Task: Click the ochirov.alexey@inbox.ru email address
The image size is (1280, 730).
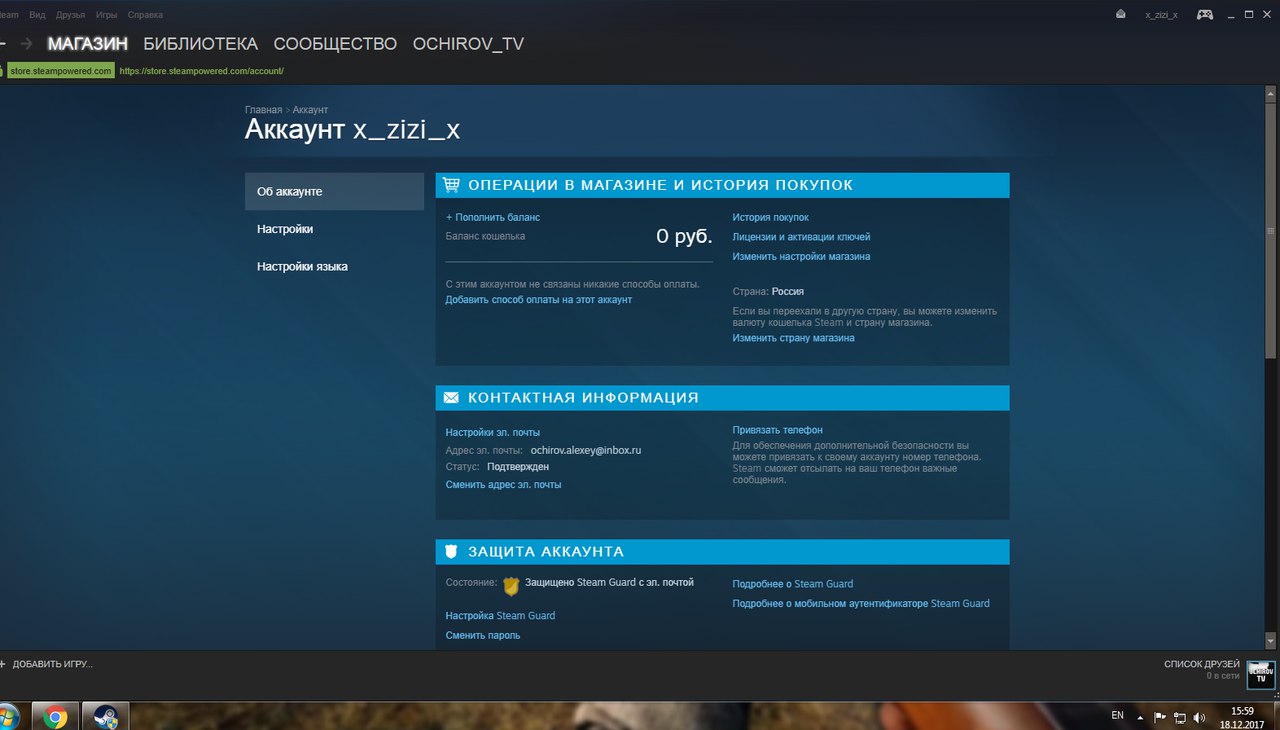Action: click(x=585, y=450)
